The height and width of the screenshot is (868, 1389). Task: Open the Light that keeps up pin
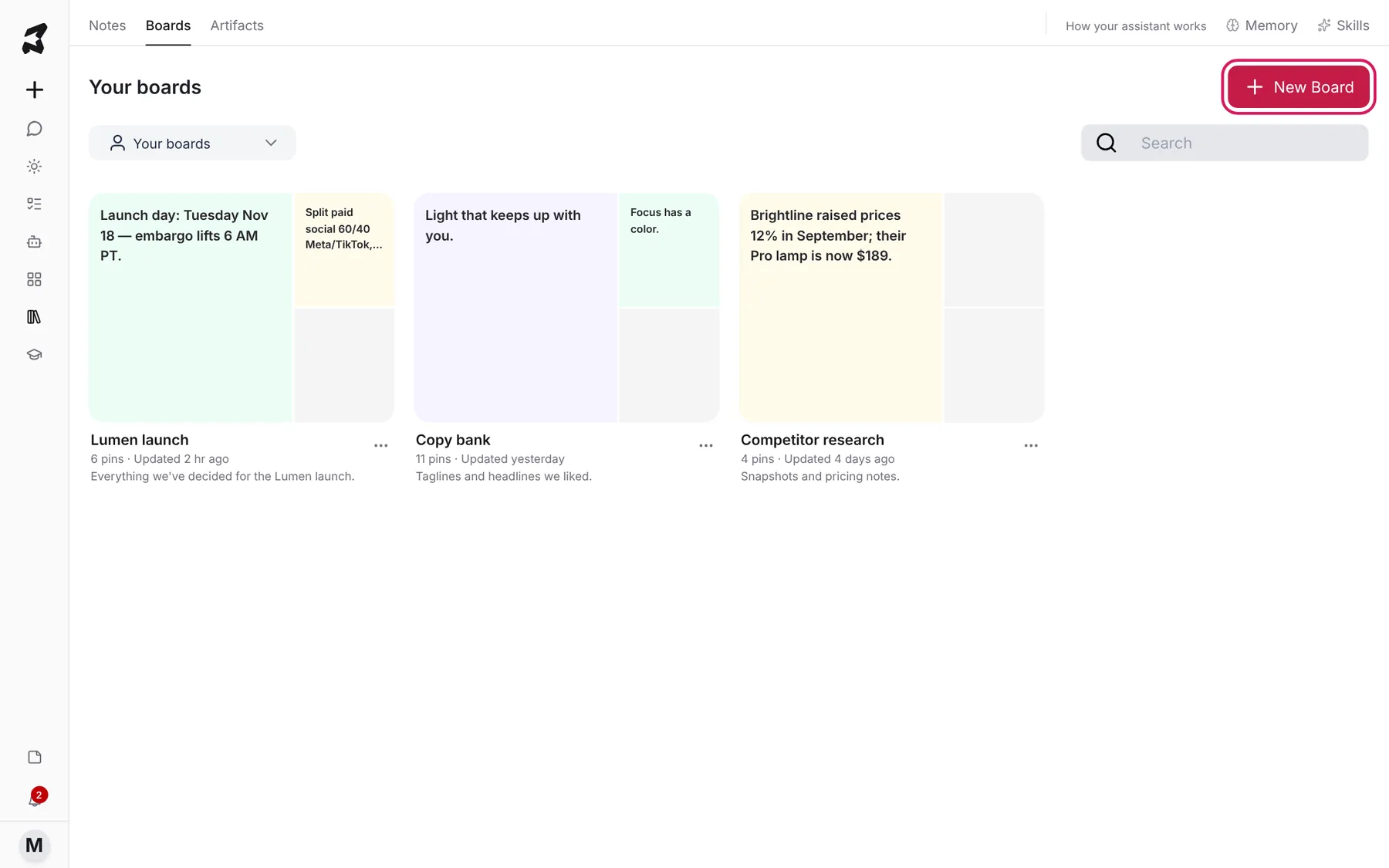[x=515, y=307]
